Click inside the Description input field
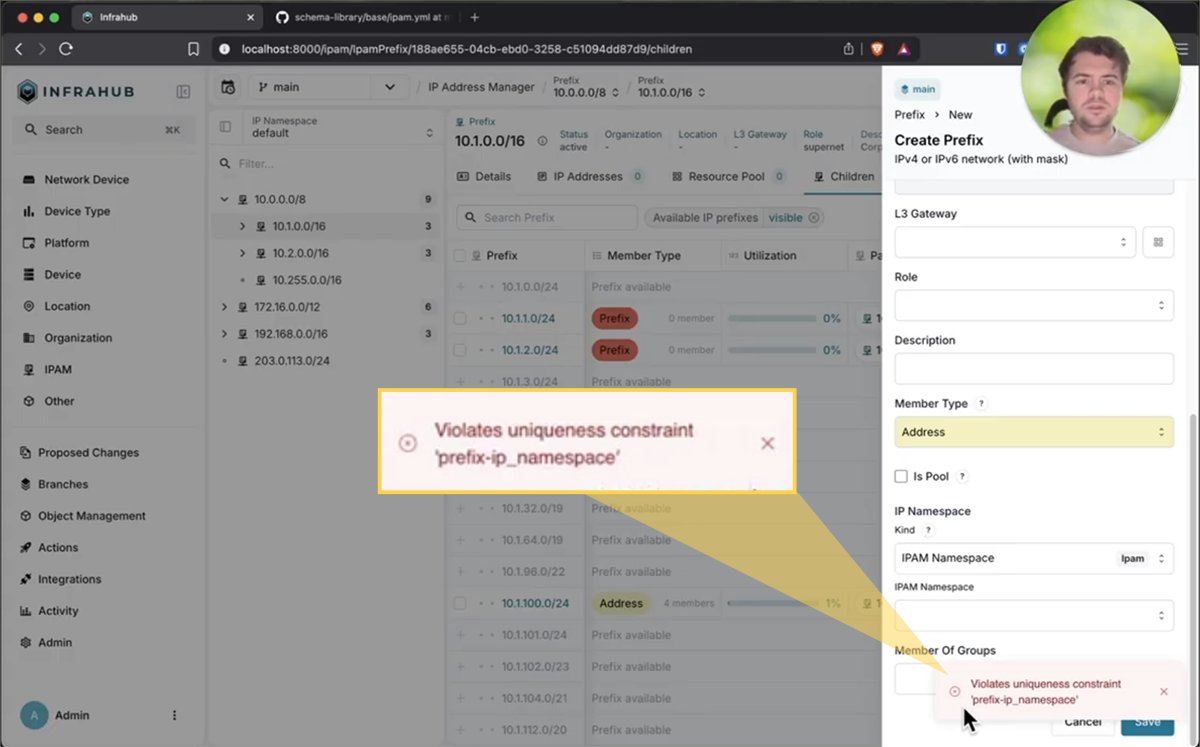 (x=1034, y=369)
